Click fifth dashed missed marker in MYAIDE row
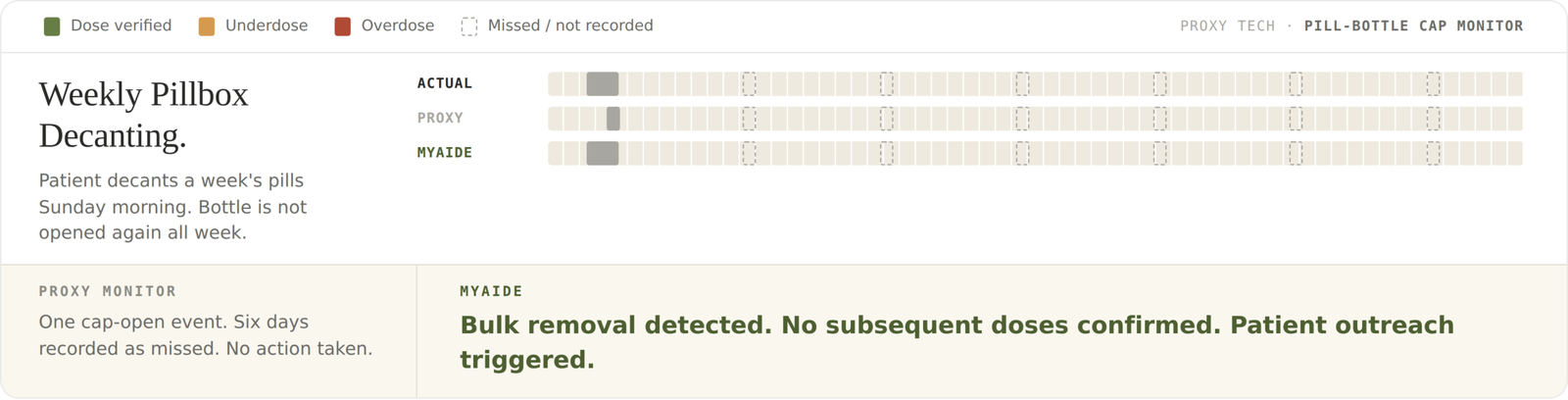The image size is (1568, 400). pos(1296,153)
